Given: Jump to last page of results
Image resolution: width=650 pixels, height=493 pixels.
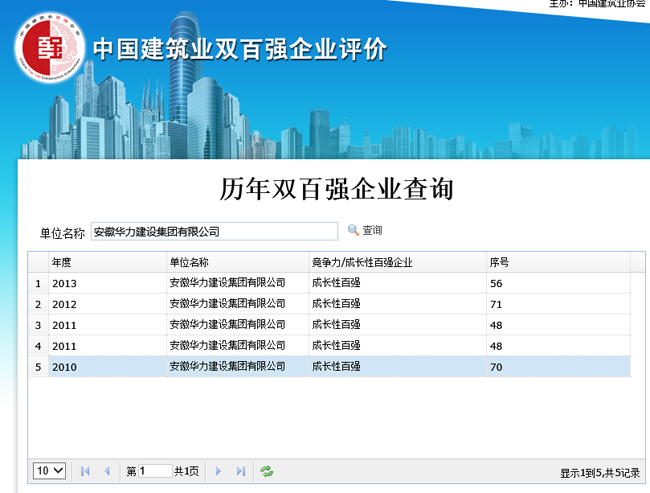Looking at the screenshot, I should pos(241,471).
